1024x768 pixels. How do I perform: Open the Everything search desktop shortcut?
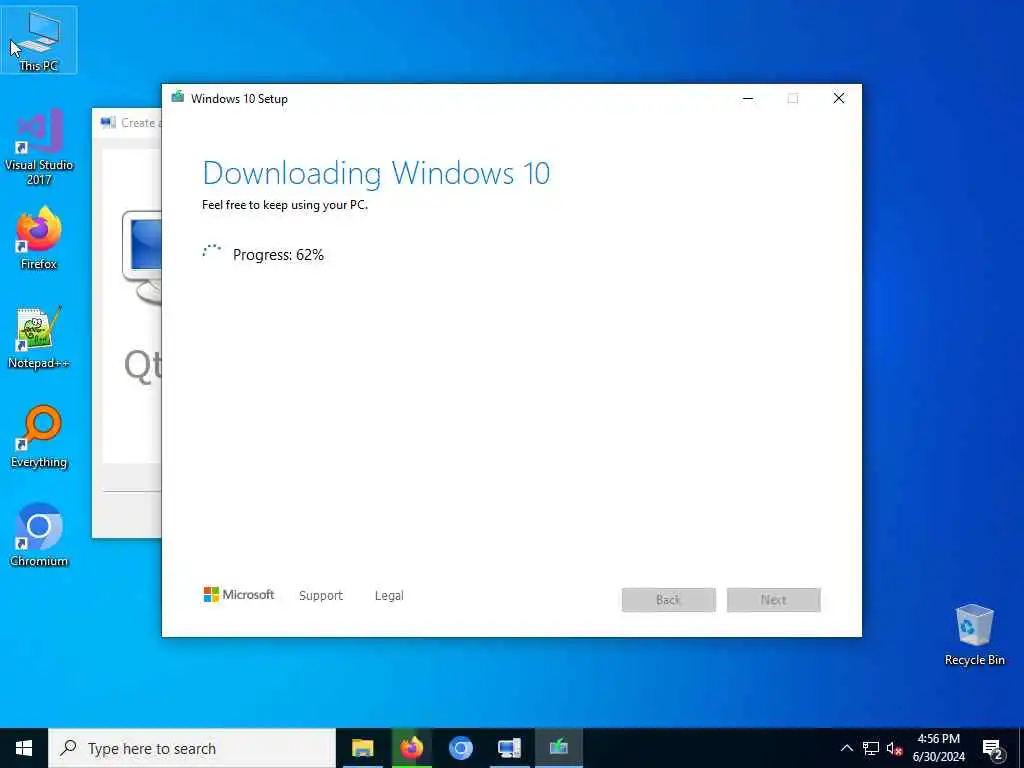click(x=39, y=436)
